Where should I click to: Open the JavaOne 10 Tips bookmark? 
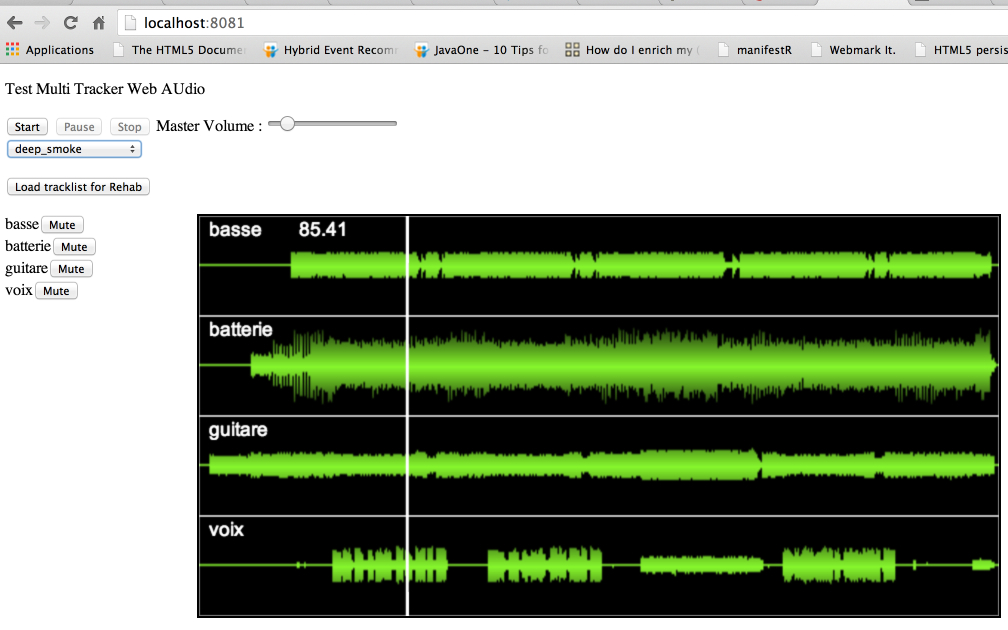(x=482, y=49)
